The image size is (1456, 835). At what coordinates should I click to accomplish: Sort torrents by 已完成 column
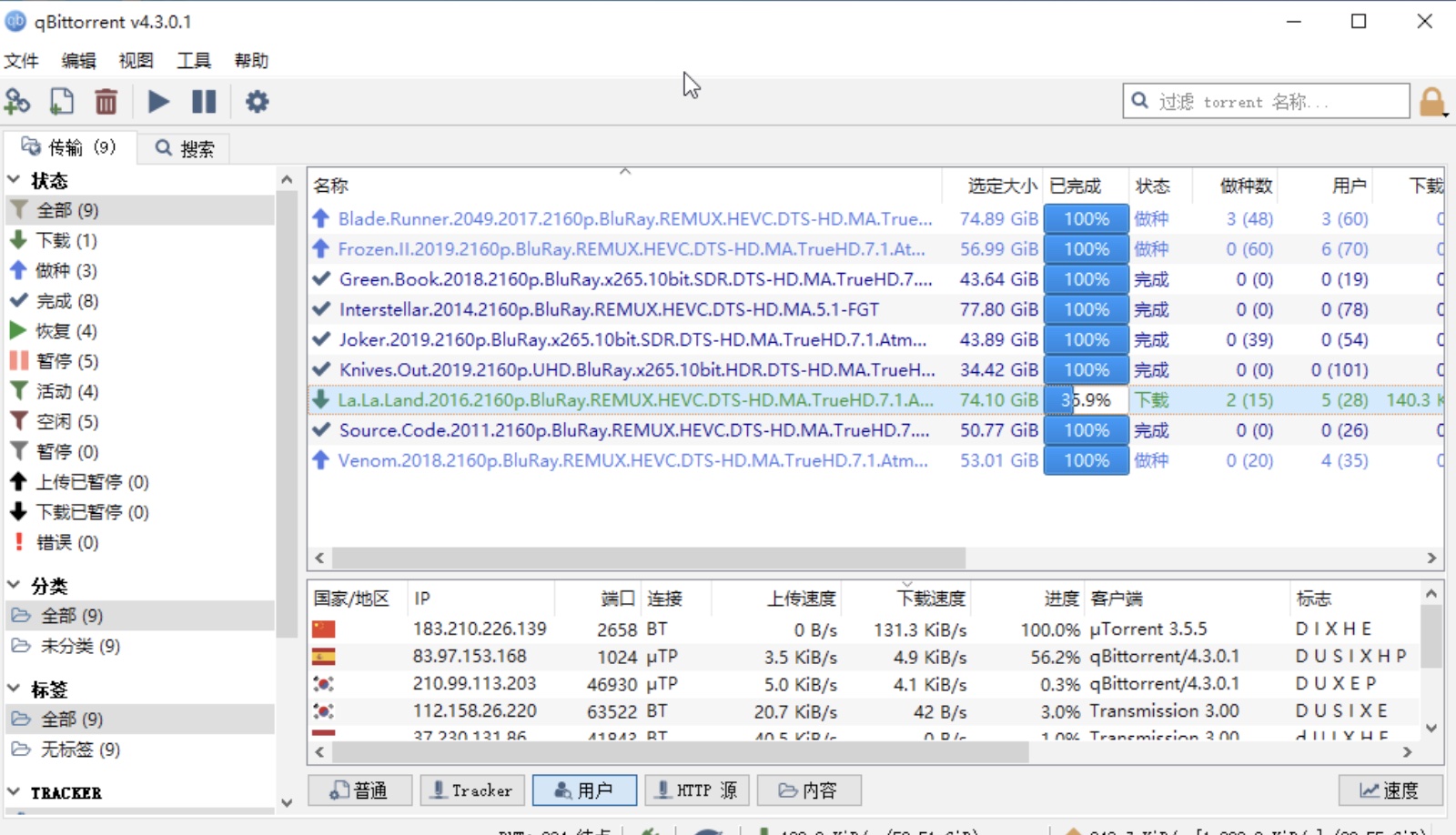(1086, 186)
